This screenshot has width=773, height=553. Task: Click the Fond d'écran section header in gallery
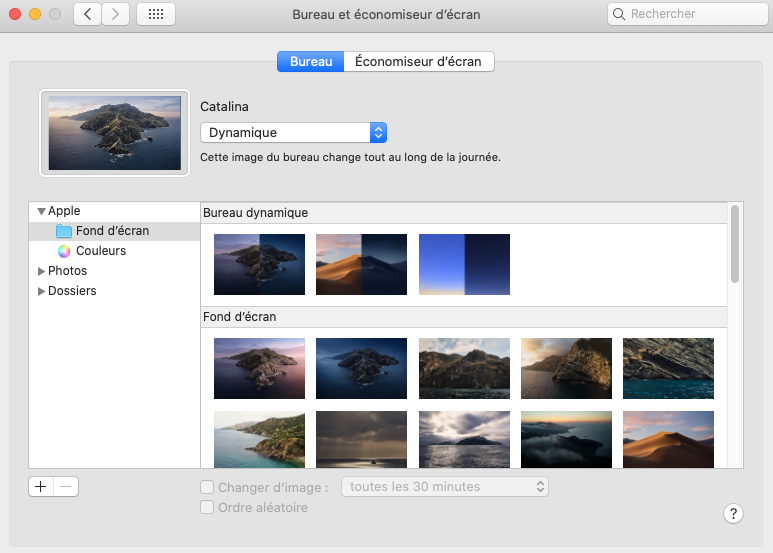464,317
